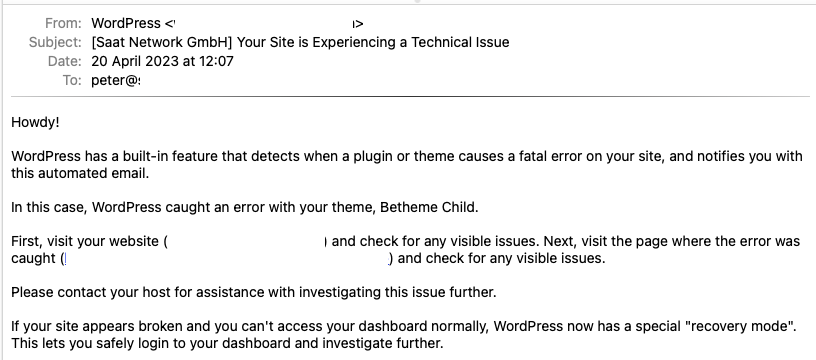
Task: Click the From: header label
Action: point(63,23)
